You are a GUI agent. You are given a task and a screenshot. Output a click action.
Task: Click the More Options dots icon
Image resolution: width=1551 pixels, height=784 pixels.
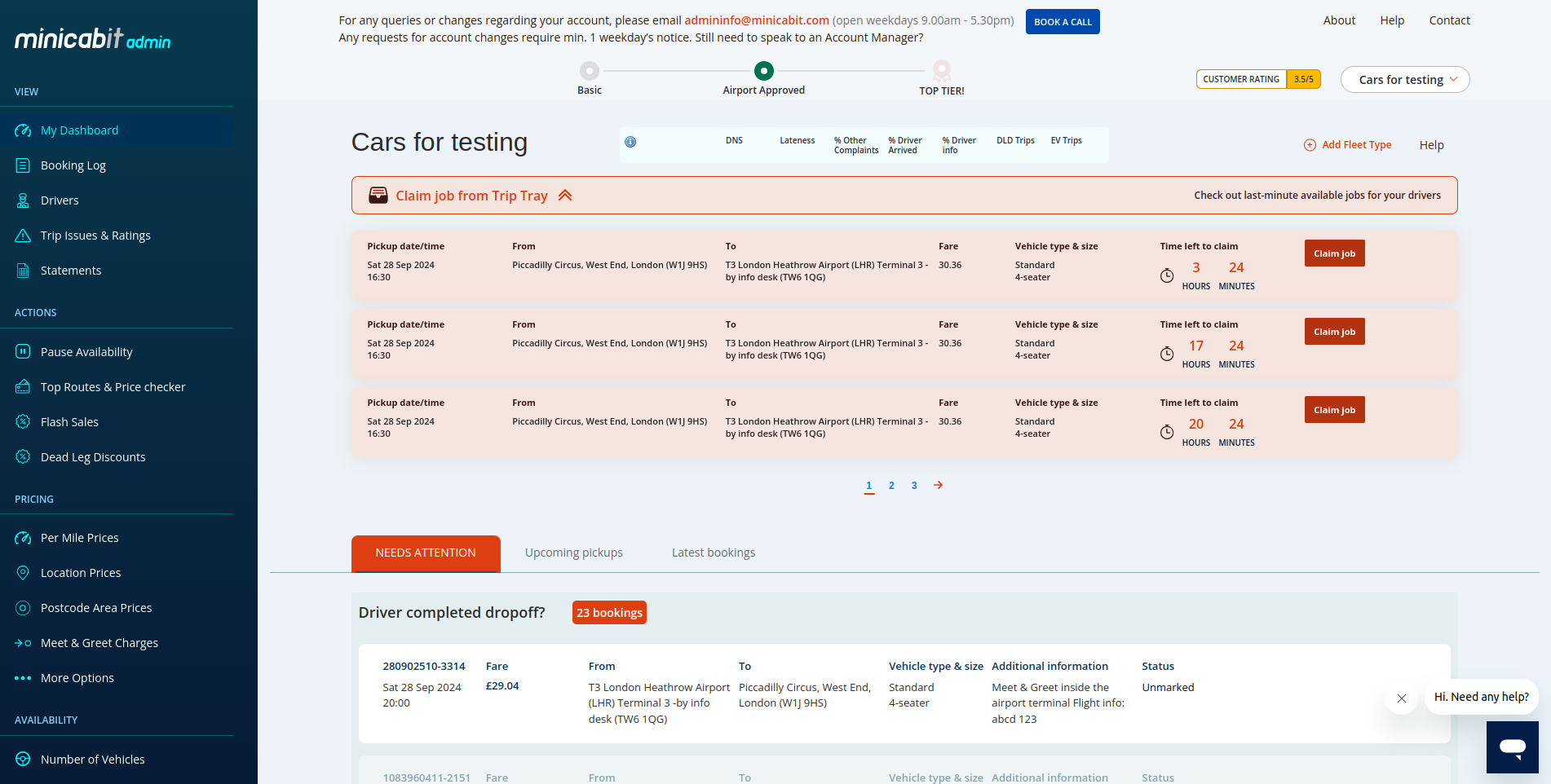coord(23,678)
